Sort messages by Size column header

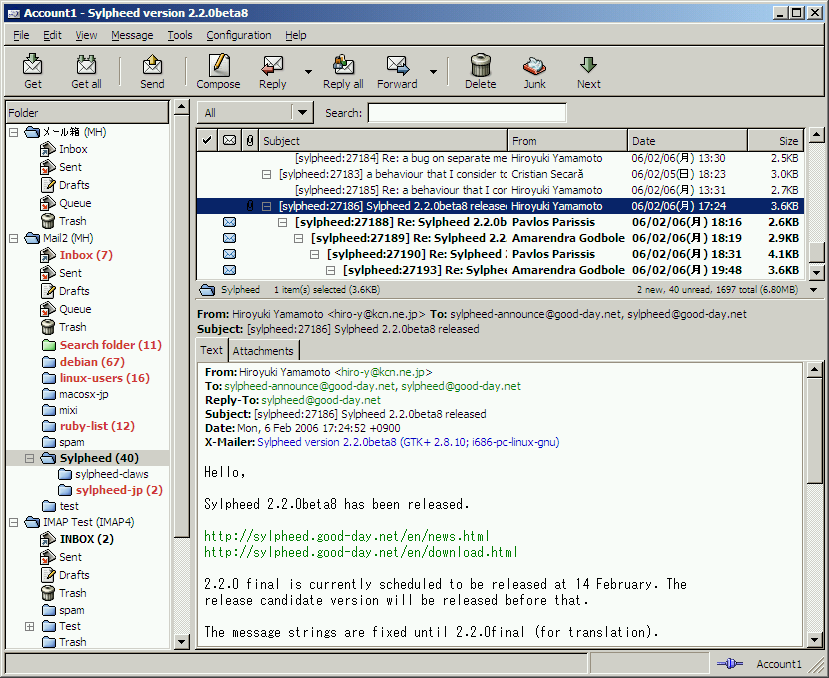[776, 141]
